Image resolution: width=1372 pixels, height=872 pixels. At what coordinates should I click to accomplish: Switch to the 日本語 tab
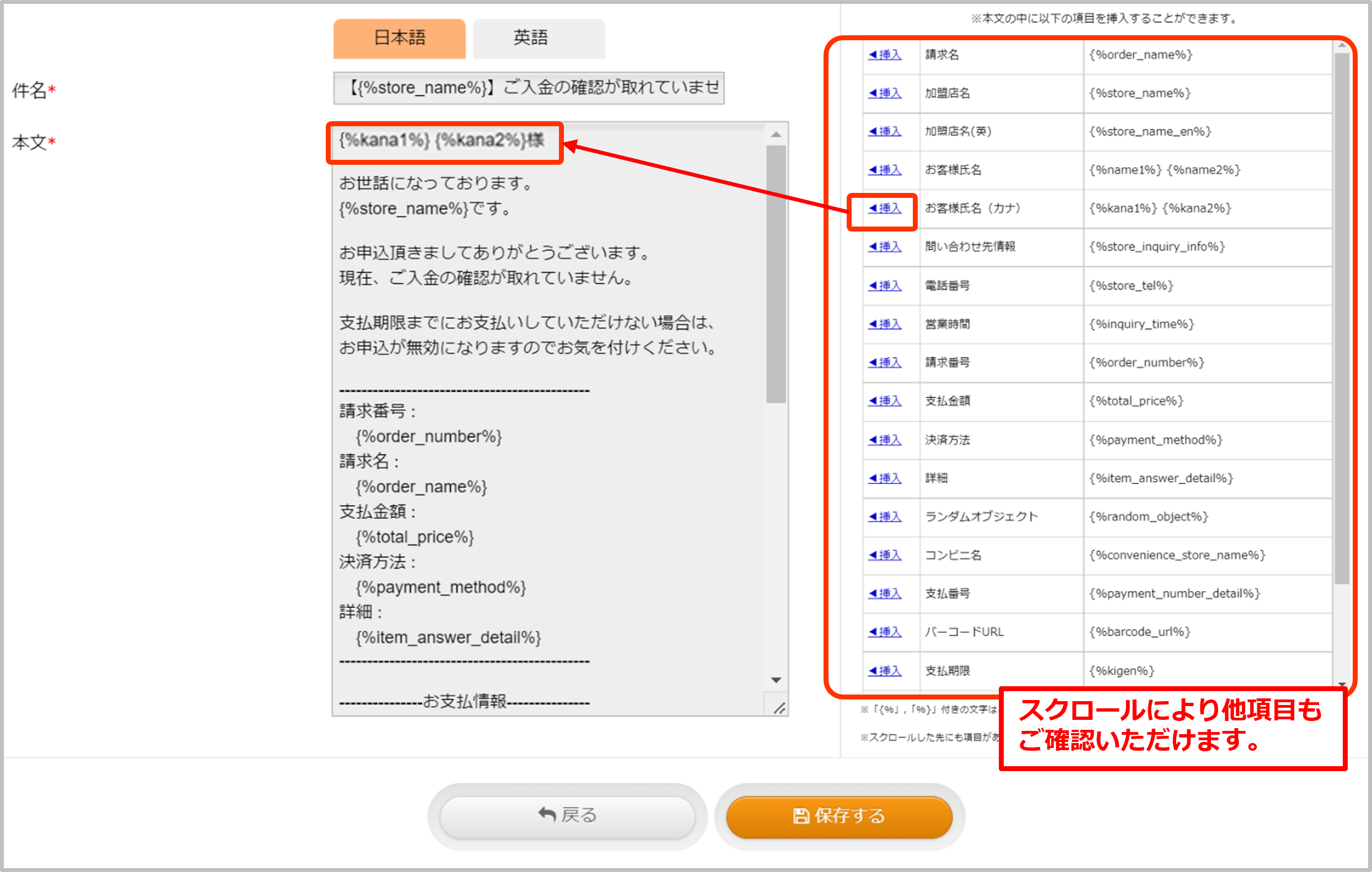coord(400,38)
